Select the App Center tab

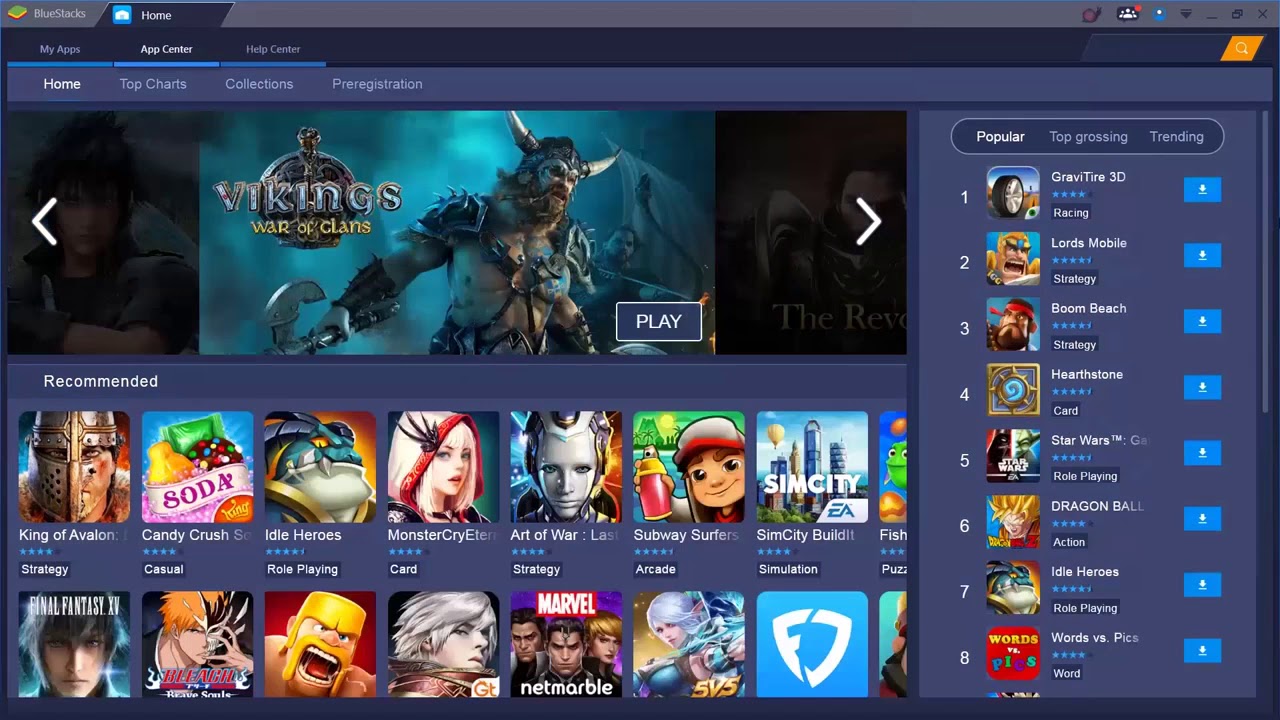(x=166, y=49)
